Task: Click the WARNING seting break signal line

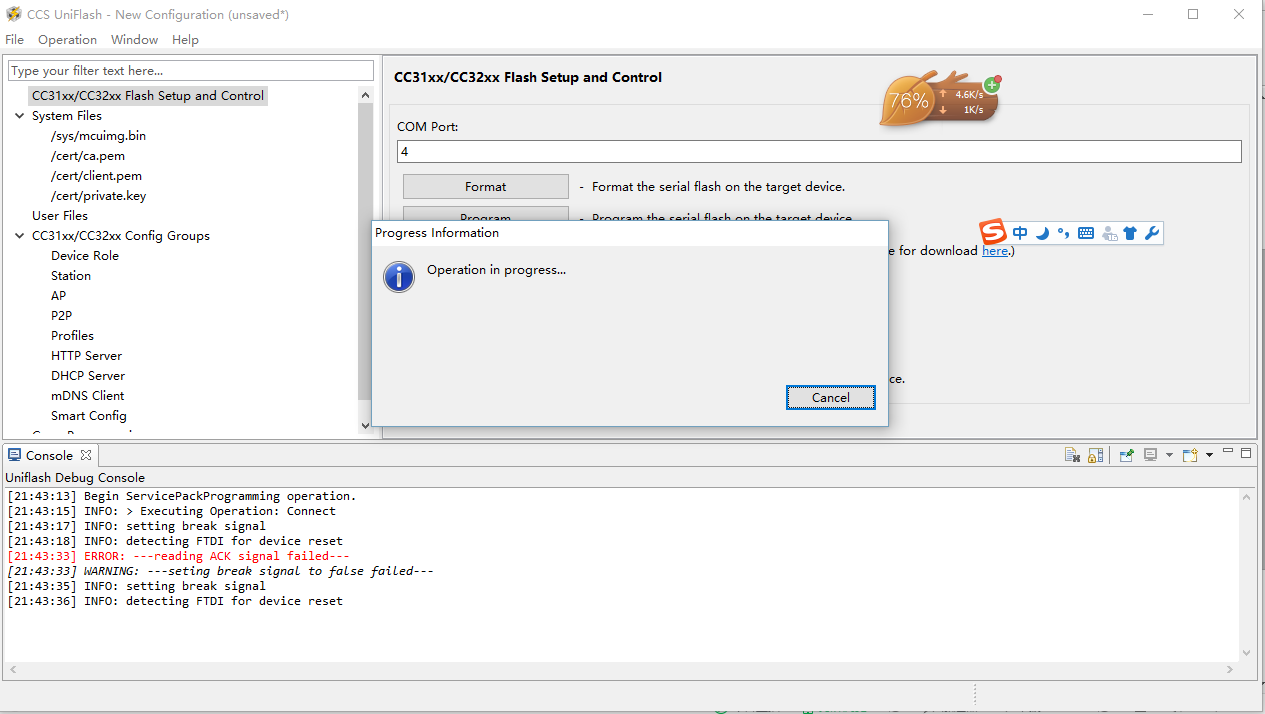Action: tap(221, 571)
